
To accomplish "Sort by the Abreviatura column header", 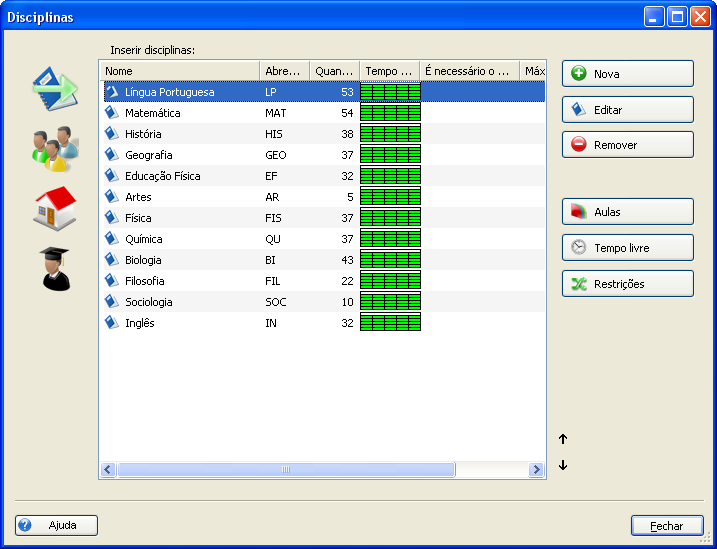I will [x=284, y=71].
